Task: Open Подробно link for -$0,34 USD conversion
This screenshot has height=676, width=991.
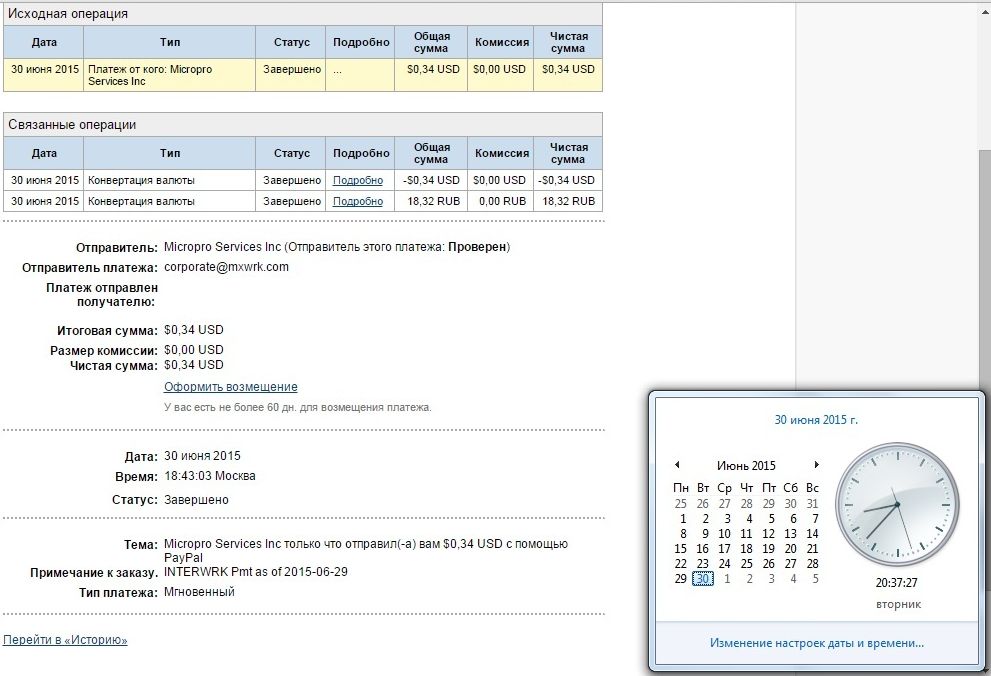Action: [358, 180]
